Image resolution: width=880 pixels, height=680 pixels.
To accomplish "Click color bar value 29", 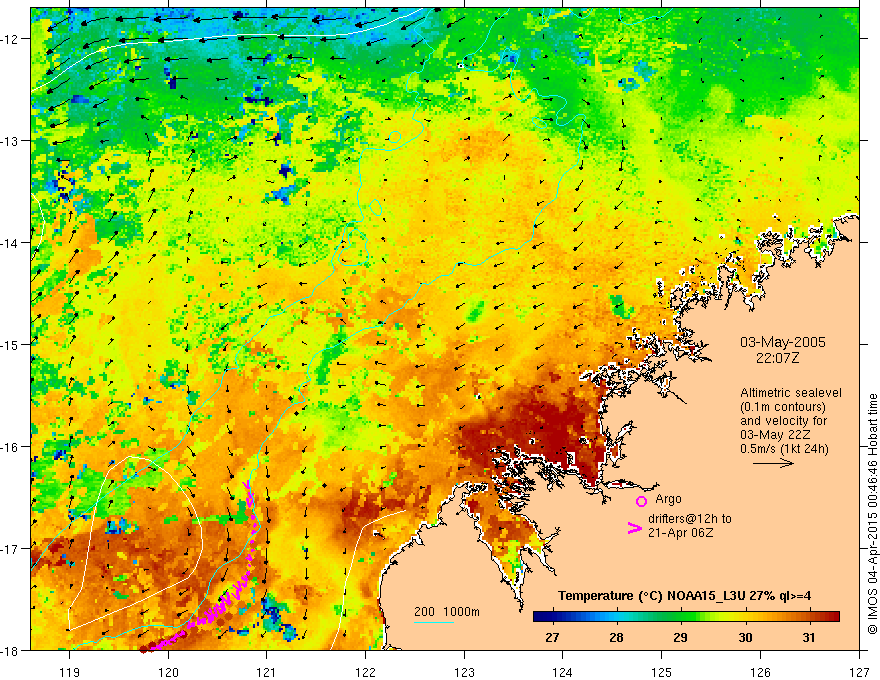I will click(x=680, y=637).
